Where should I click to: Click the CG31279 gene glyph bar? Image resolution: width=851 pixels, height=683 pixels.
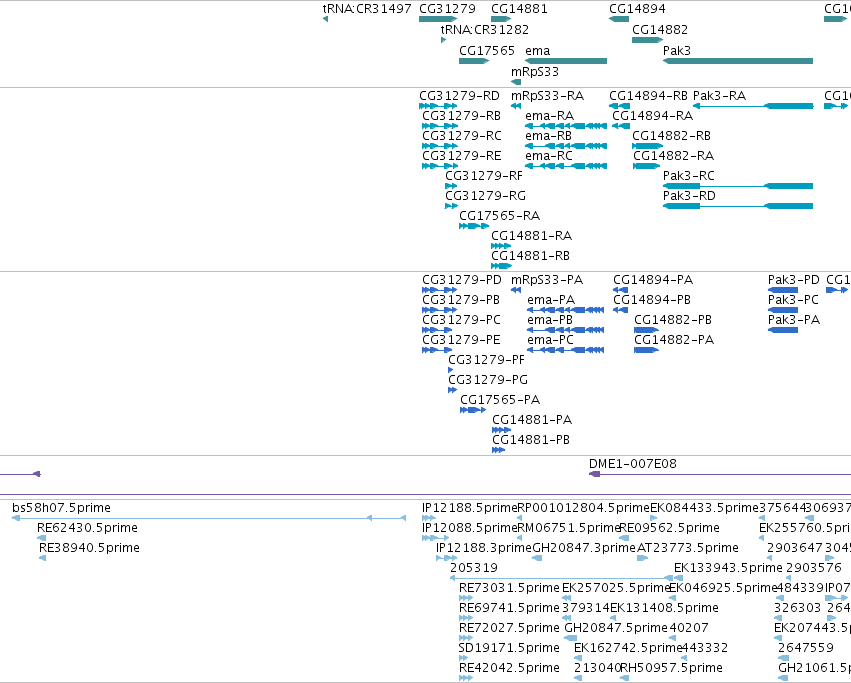click(437, 19)
